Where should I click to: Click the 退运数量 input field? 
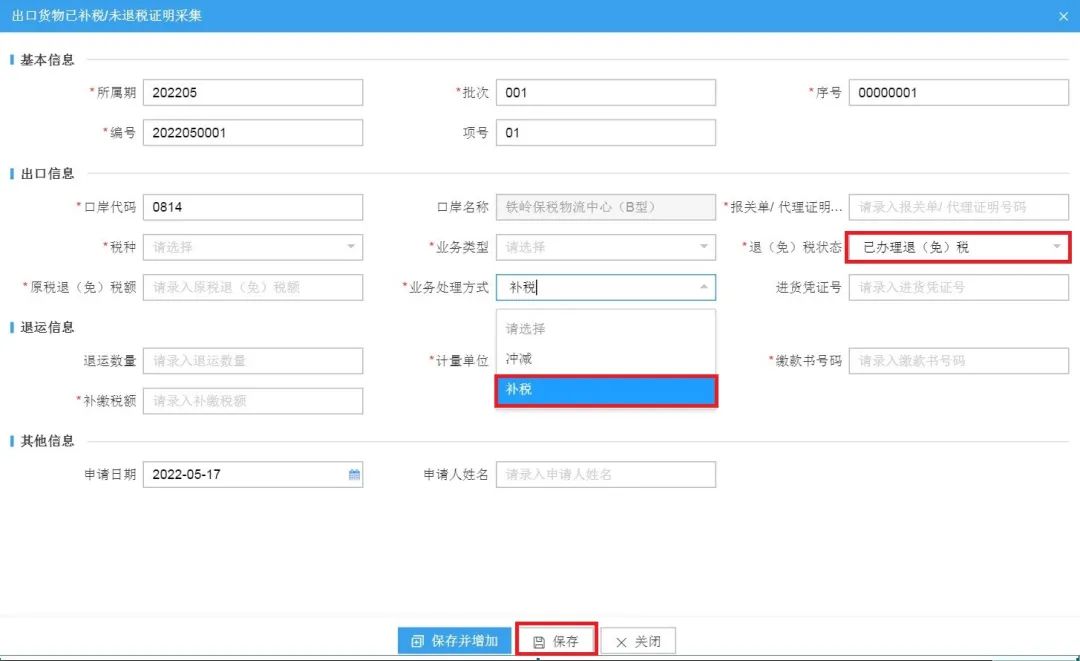click(x=253, y=361)
